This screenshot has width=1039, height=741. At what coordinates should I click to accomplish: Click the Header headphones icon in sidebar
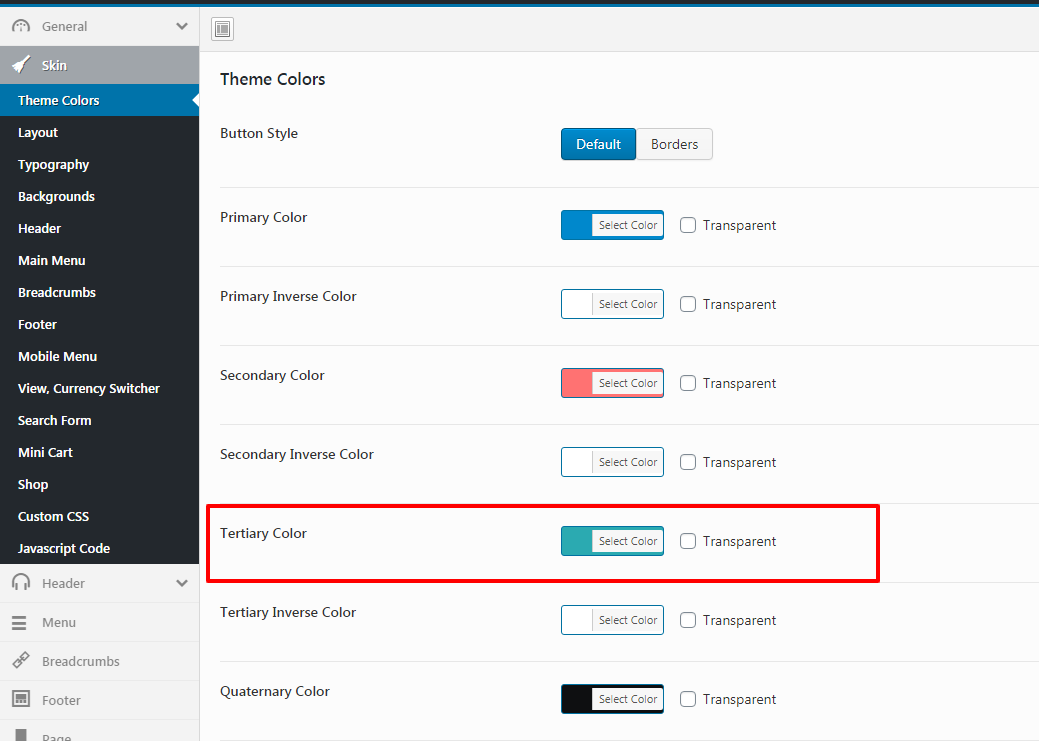coord(21,583)
